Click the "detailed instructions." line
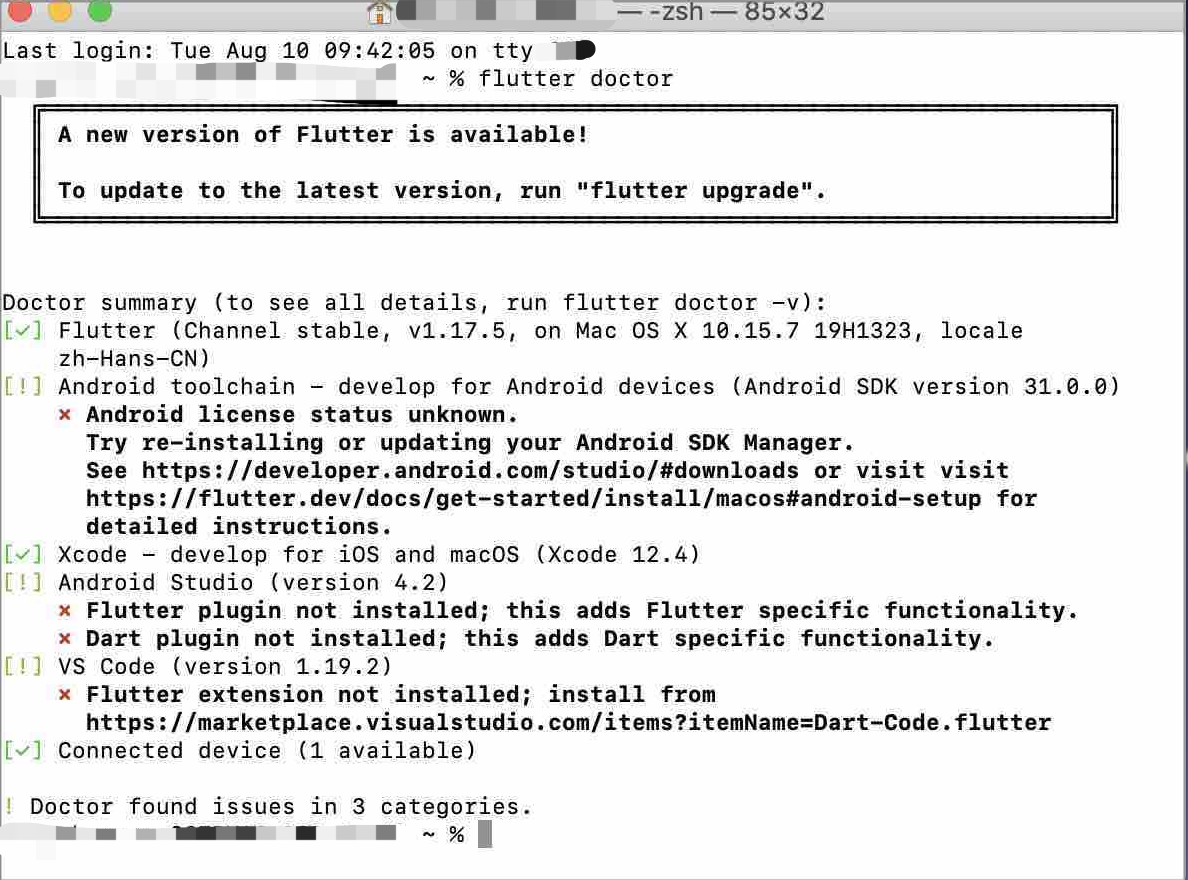This screenshot has width=1188, height=880. pos(239,527)
